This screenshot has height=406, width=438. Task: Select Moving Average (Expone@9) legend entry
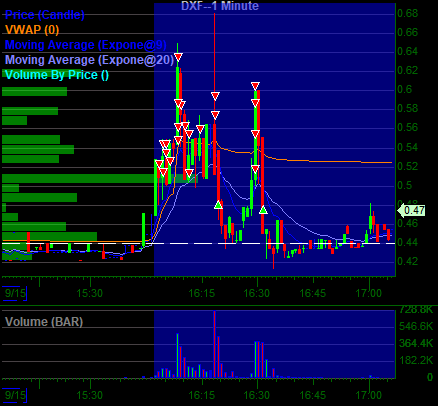coord(85,45)
